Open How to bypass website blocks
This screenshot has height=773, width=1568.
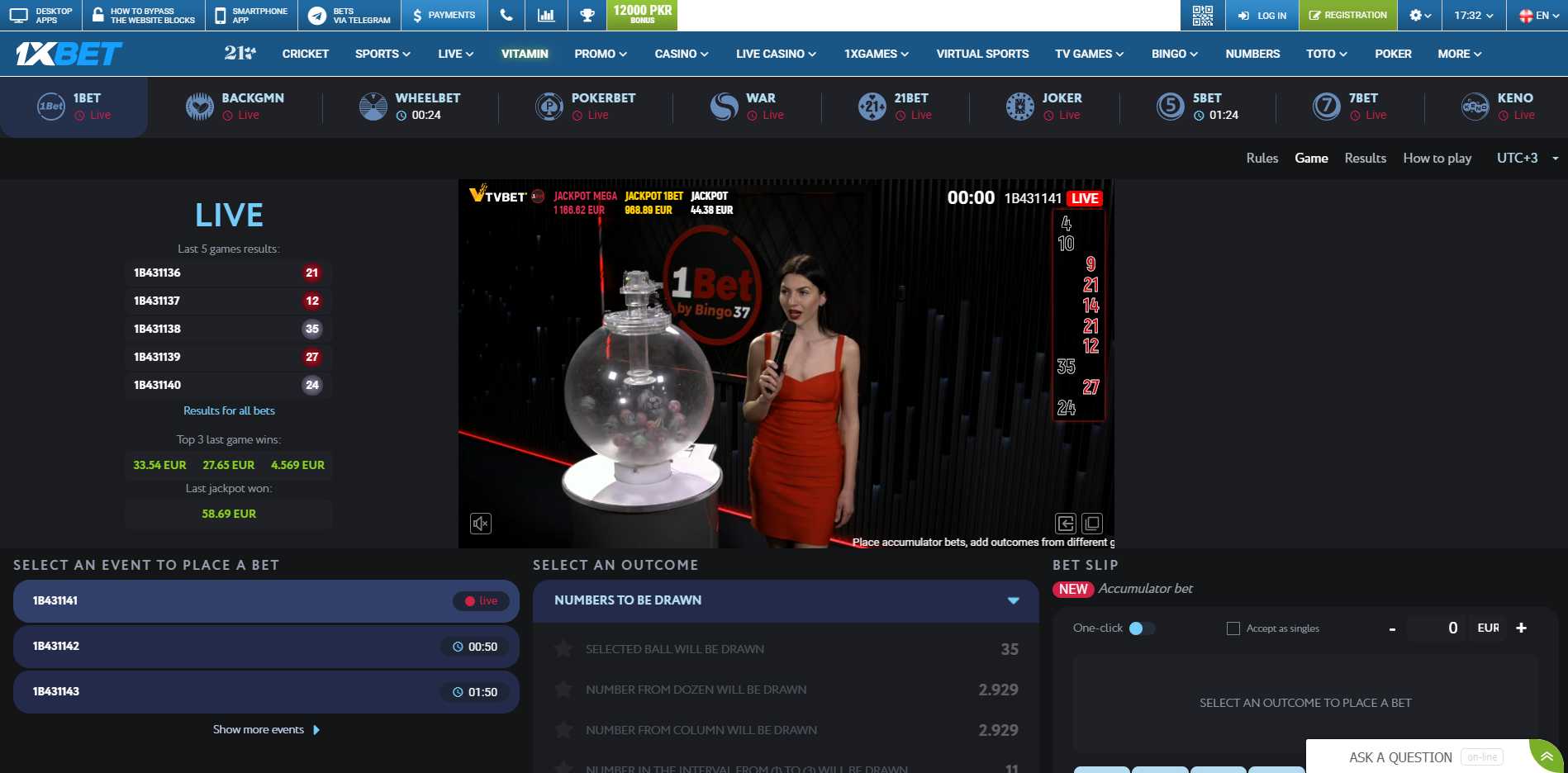[x=144, y=15]
